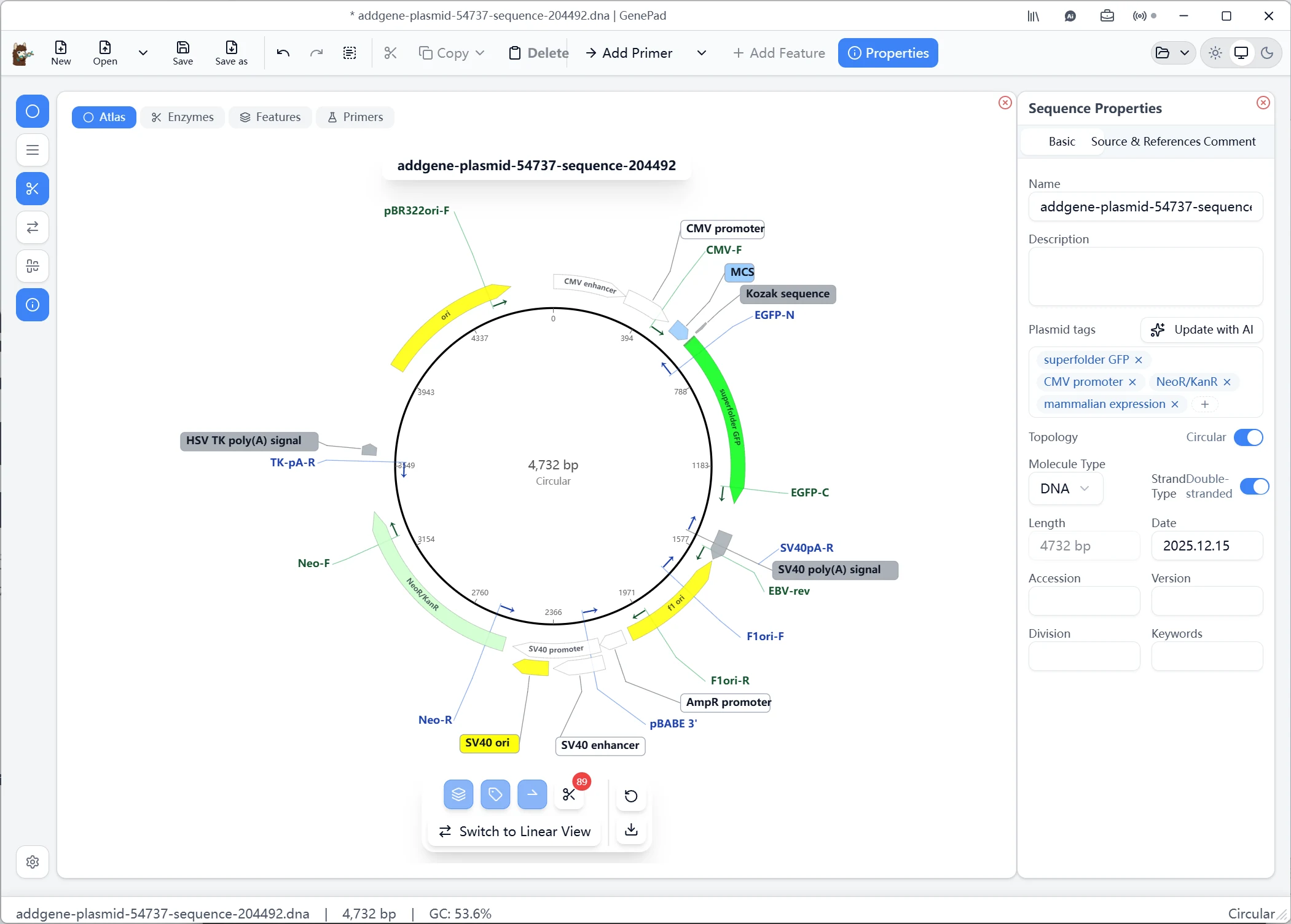Switch to light theme sun icon
Image resolution: width=1291 pixels, height=924 pixels.
[1215, 53]
